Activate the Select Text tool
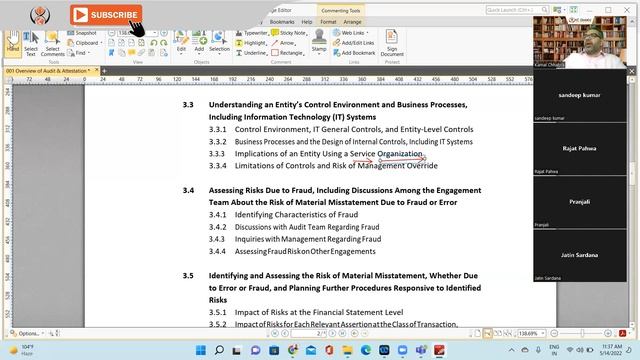640x360 pixels. point(31,44)
